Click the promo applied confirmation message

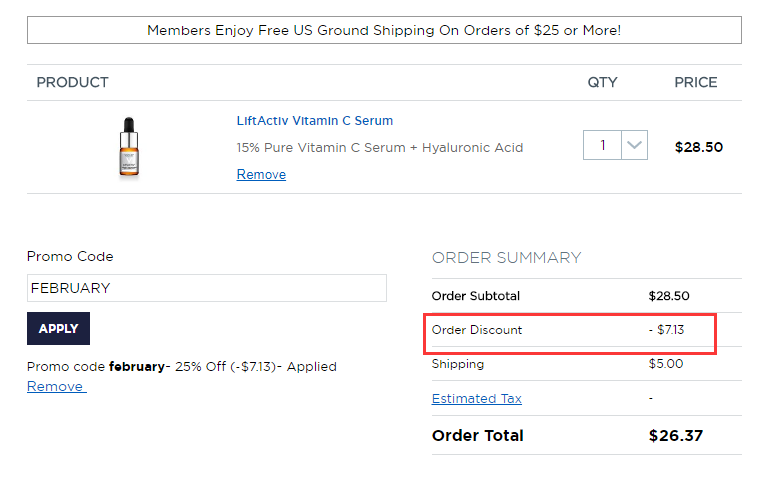(182, 366)
